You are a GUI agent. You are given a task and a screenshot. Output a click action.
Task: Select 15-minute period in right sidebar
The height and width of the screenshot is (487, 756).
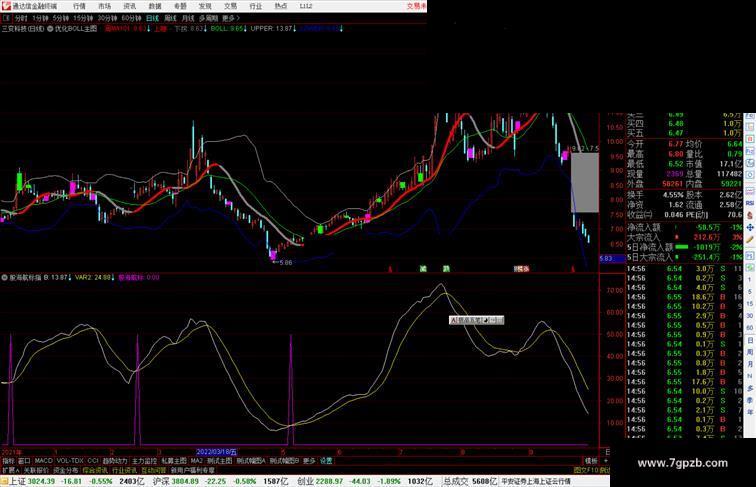pyautogui.click(x=750, y=304)
